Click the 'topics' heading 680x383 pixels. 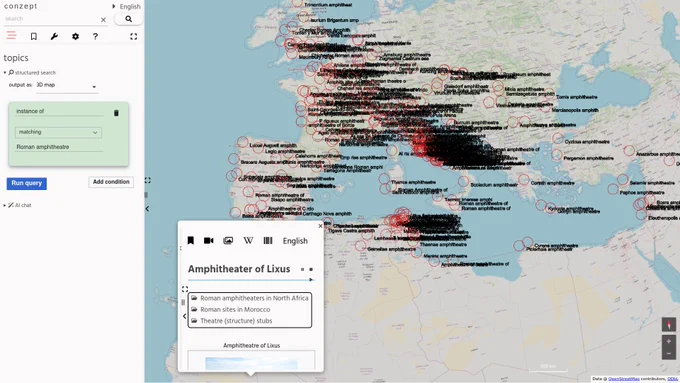(x=16, y=58)
